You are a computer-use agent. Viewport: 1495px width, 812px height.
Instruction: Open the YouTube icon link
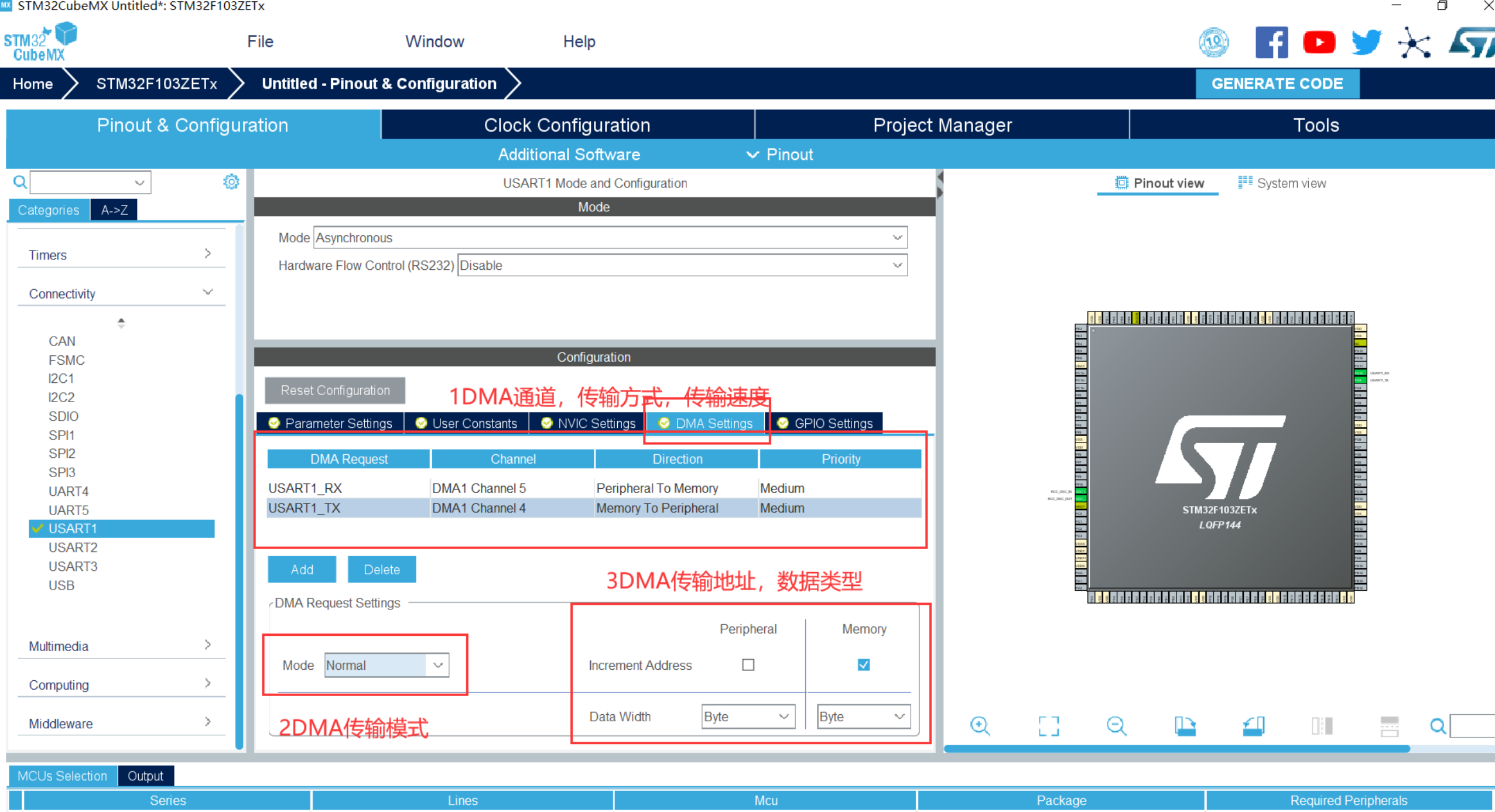point(1319,42)
